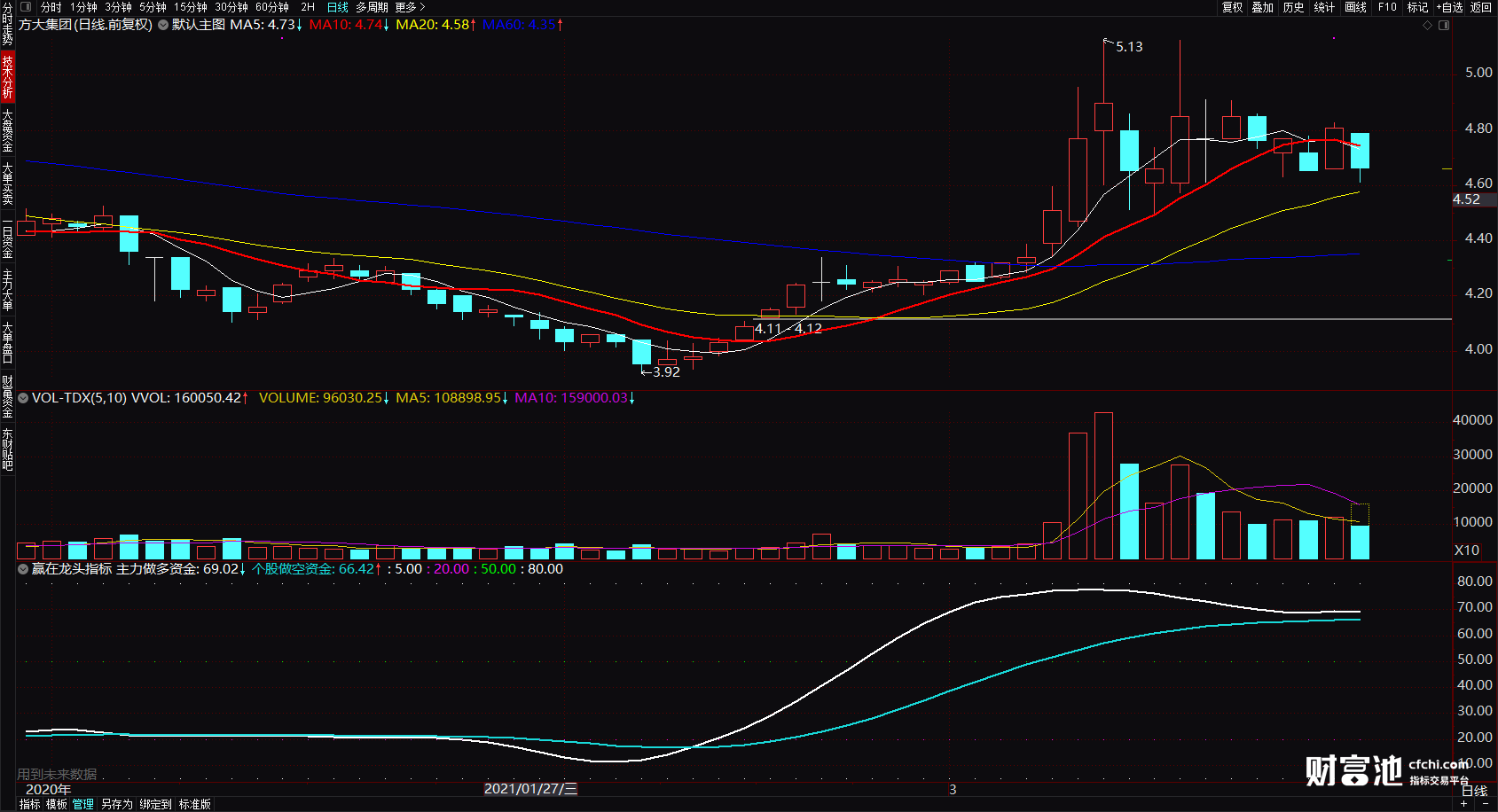Activate the 画线 drawing tools
Screen dimensions: 1498x812
click(x=1356, y=7)
